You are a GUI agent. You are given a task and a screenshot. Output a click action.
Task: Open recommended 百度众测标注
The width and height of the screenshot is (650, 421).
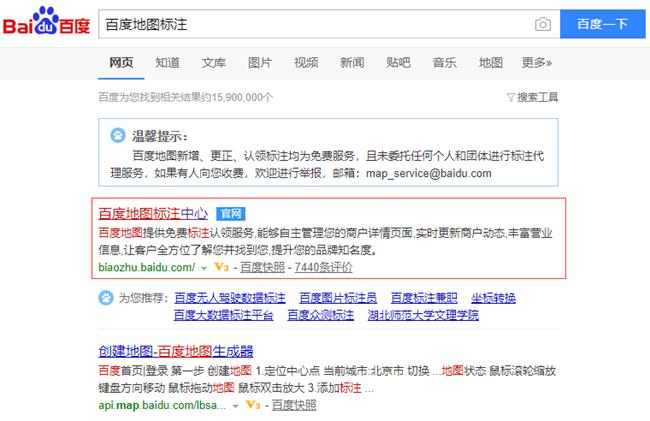(x=321, y=315)
